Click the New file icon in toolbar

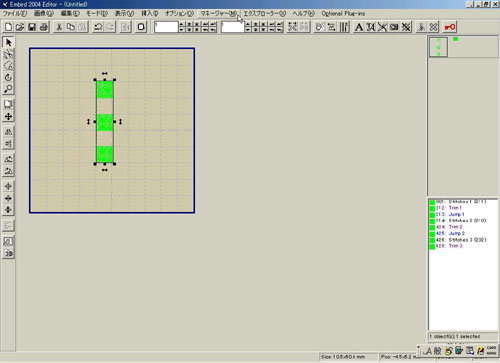pyautogui.click(x=8, y=27)
